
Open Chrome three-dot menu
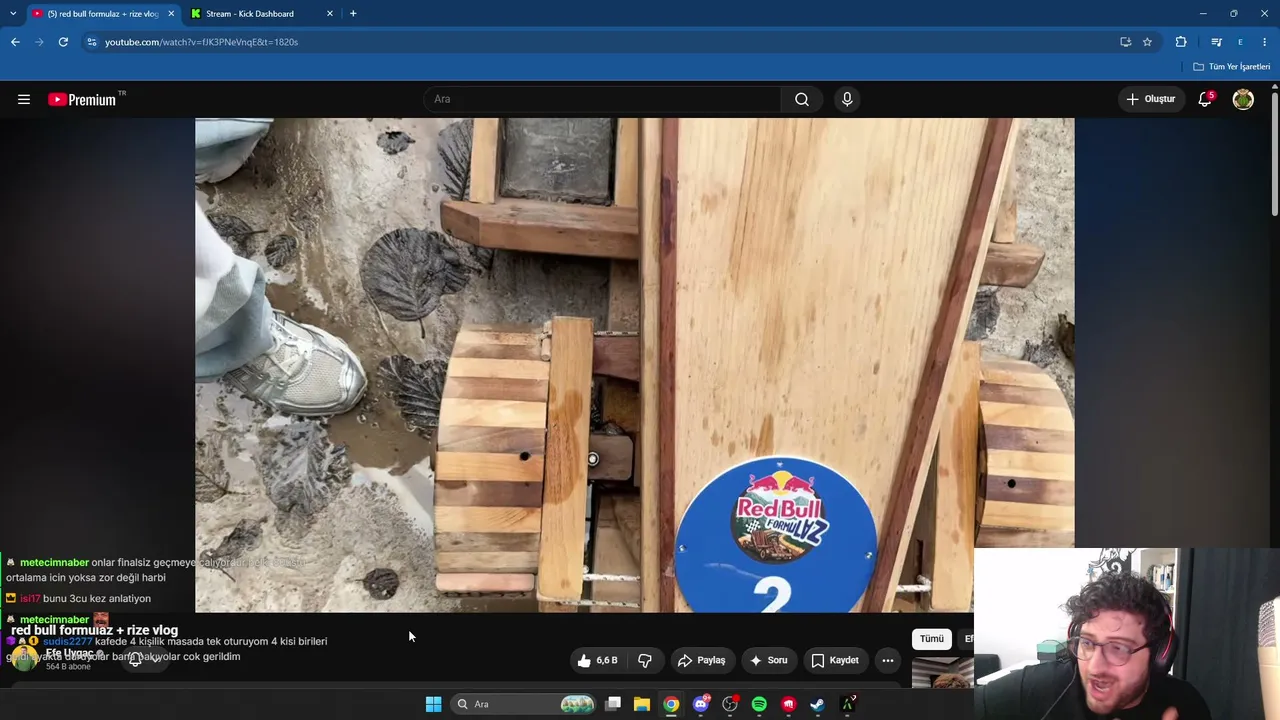pyautogui.click(x=1266, y=42)
